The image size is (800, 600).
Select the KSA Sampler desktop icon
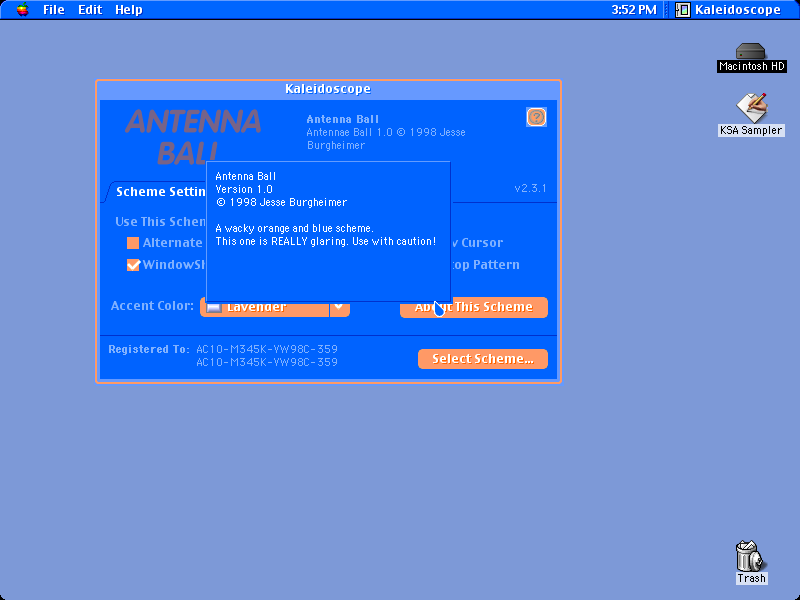click(x=751, y=108)
